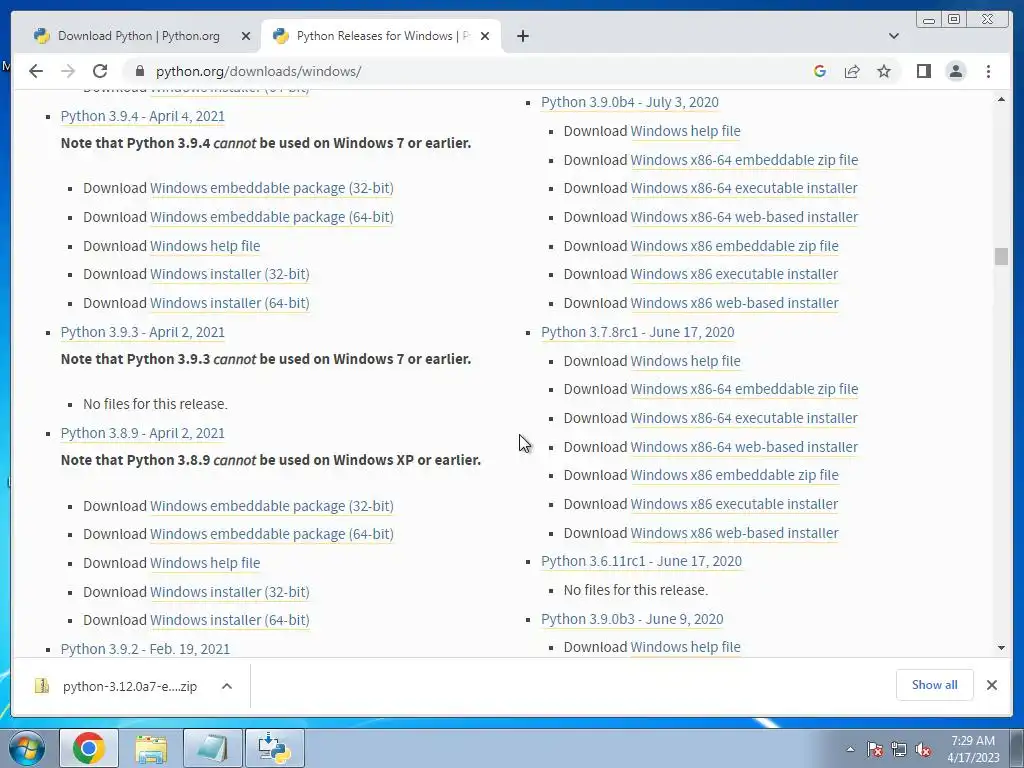Open the Python installer taskbar icon

point(274,748)
